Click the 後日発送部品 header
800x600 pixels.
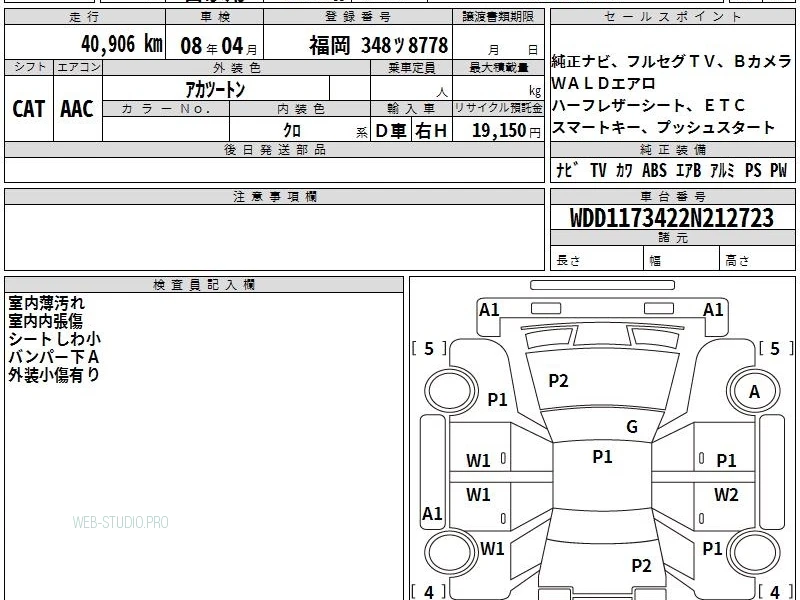(x=274, y=149)
